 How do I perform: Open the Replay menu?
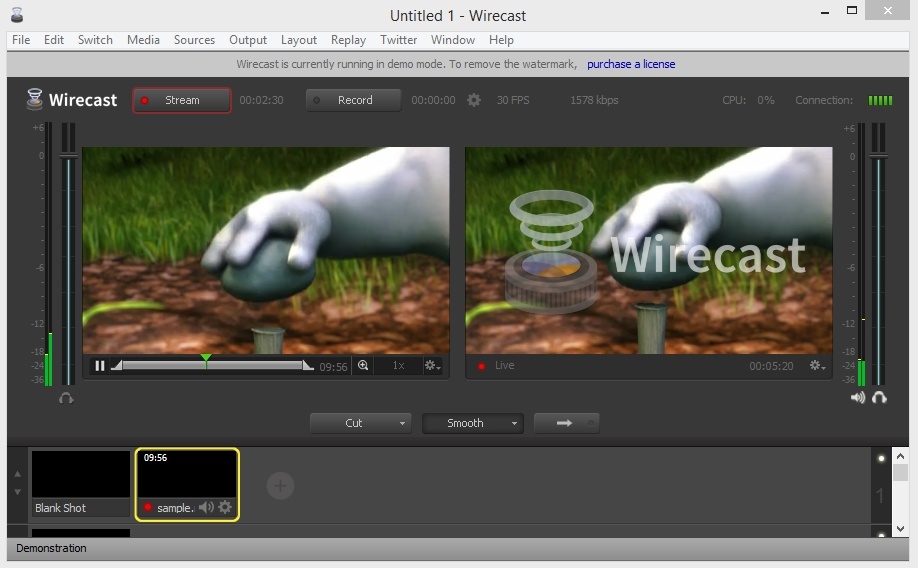pyautogui.click(x=348, y=40)
